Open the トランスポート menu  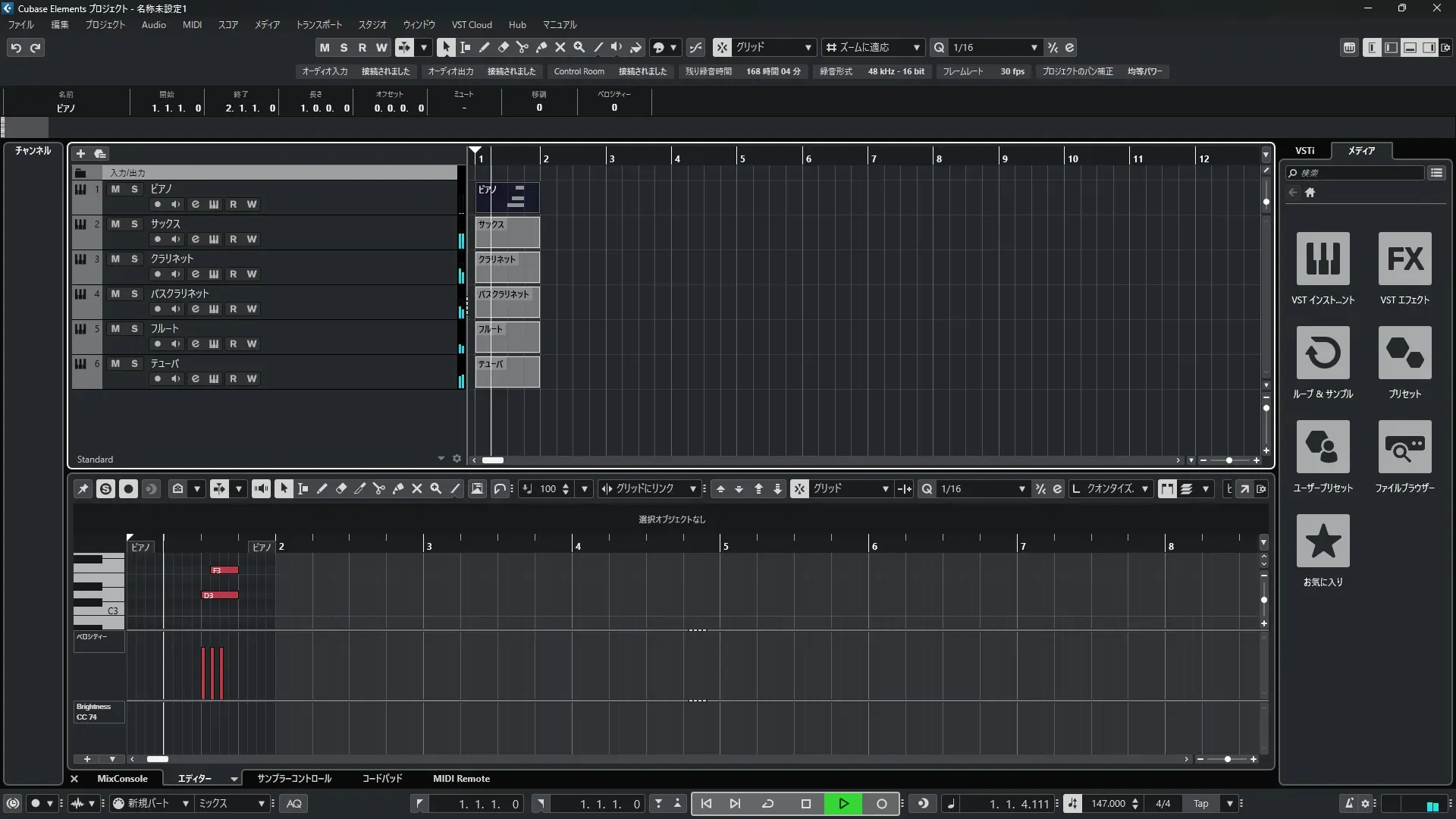(x=318, y=24)
